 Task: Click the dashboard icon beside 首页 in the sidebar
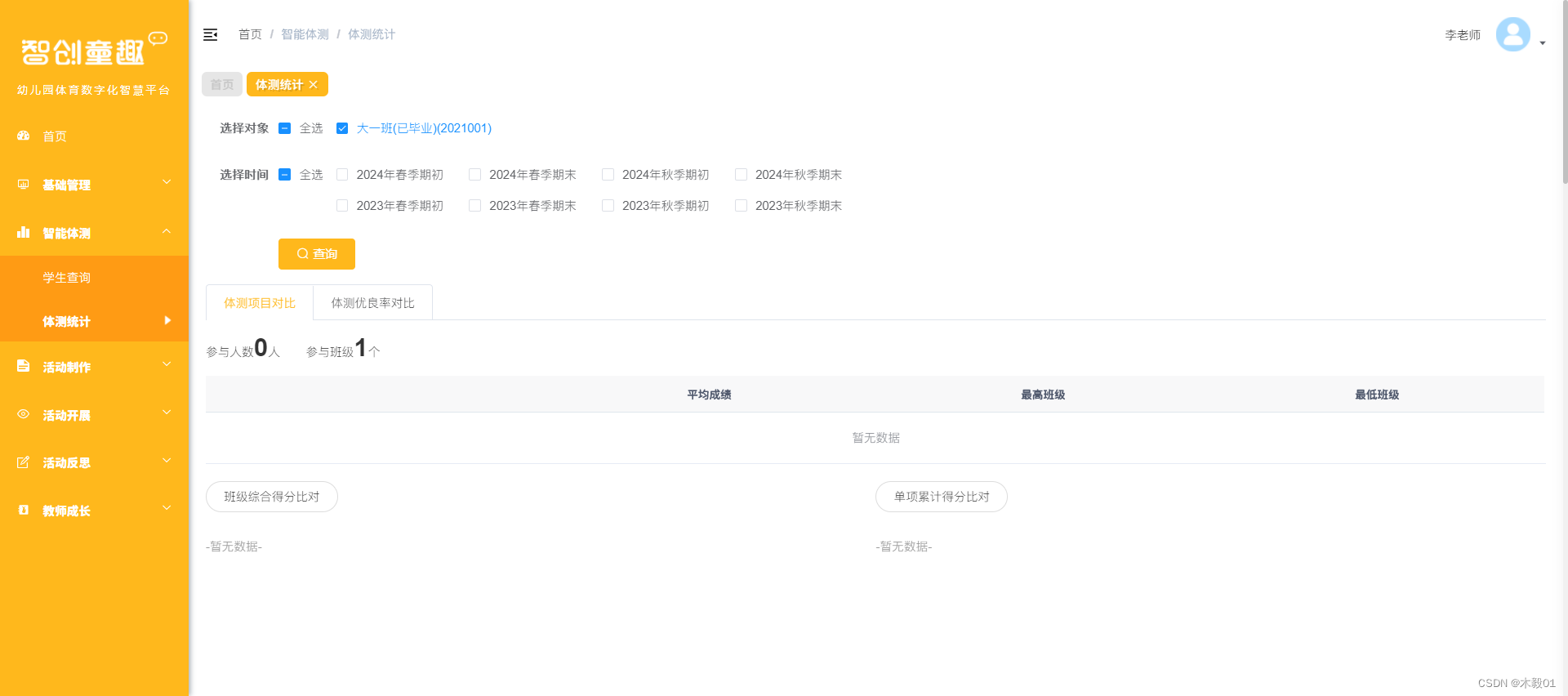coord(24,136)
